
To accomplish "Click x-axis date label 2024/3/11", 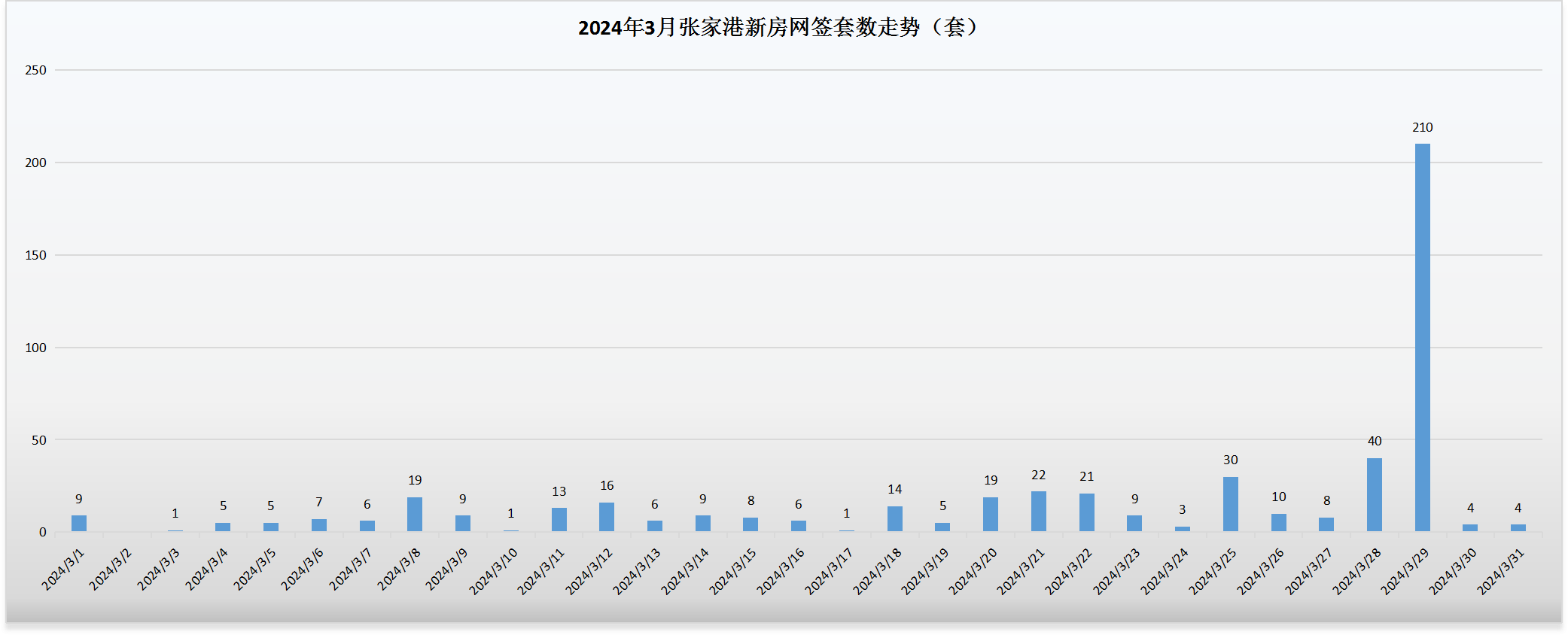I will [541, 571].
